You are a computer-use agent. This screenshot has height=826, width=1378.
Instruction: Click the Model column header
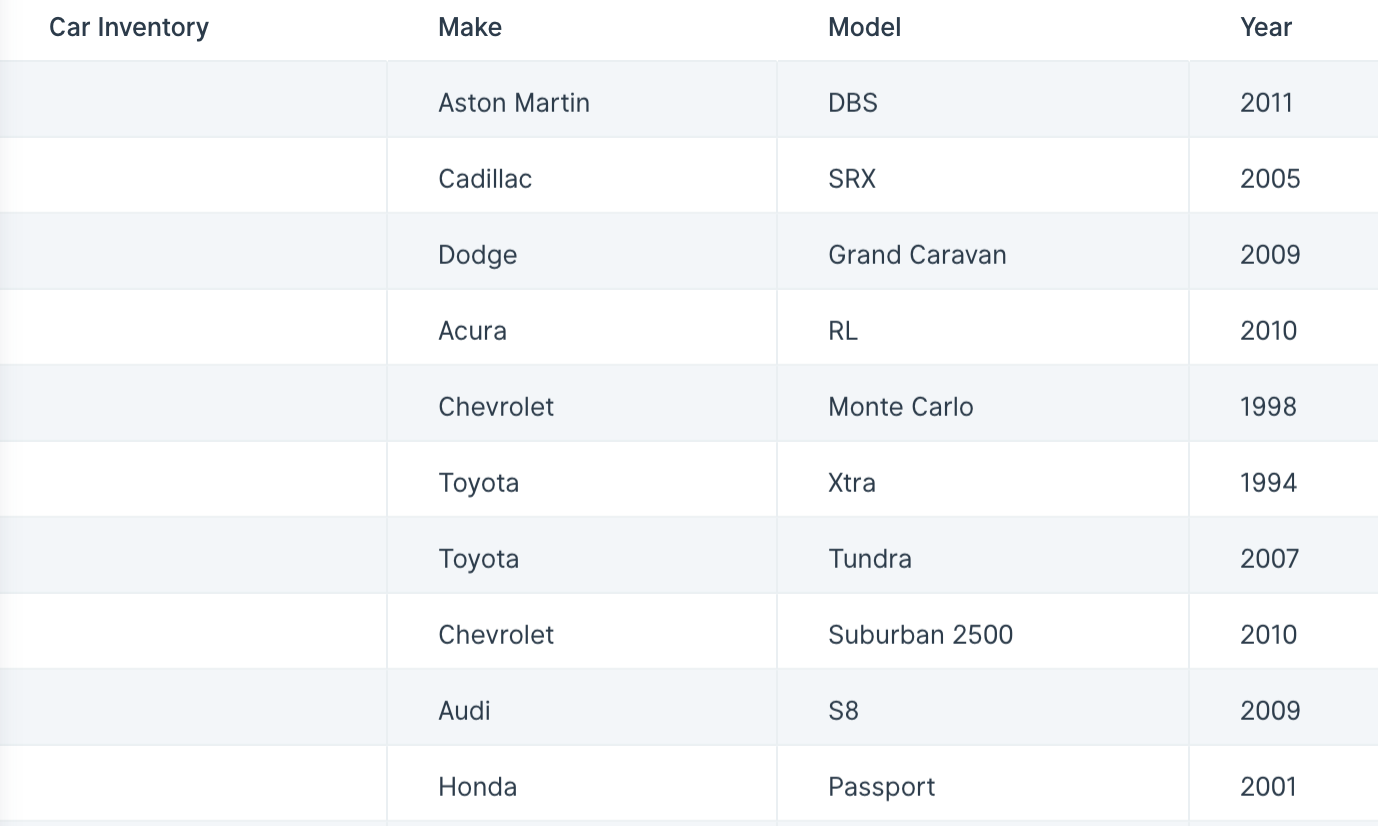click(983, 28)
